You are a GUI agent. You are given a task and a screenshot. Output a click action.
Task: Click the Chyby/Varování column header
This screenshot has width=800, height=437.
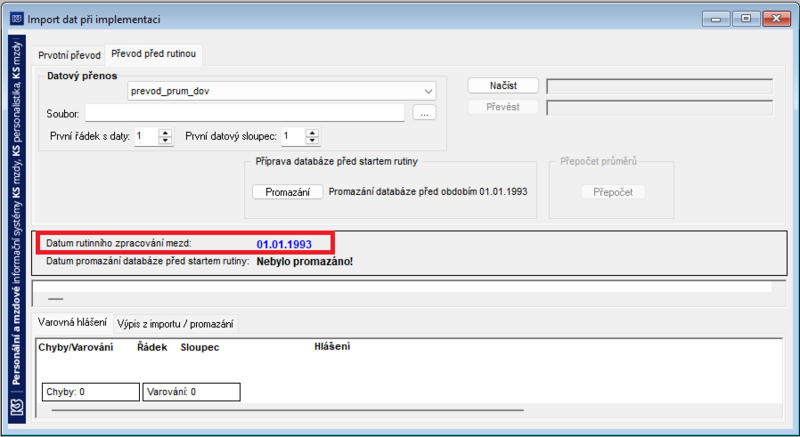[76, 347]
